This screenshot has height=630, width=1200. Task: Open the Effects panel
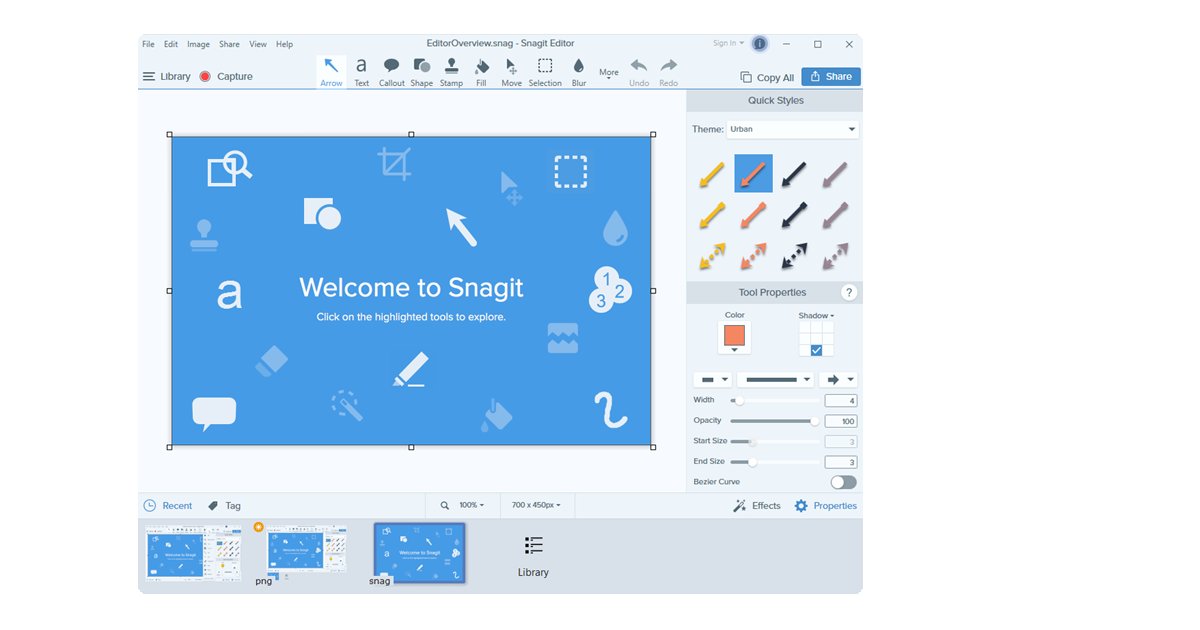point(756,506)
